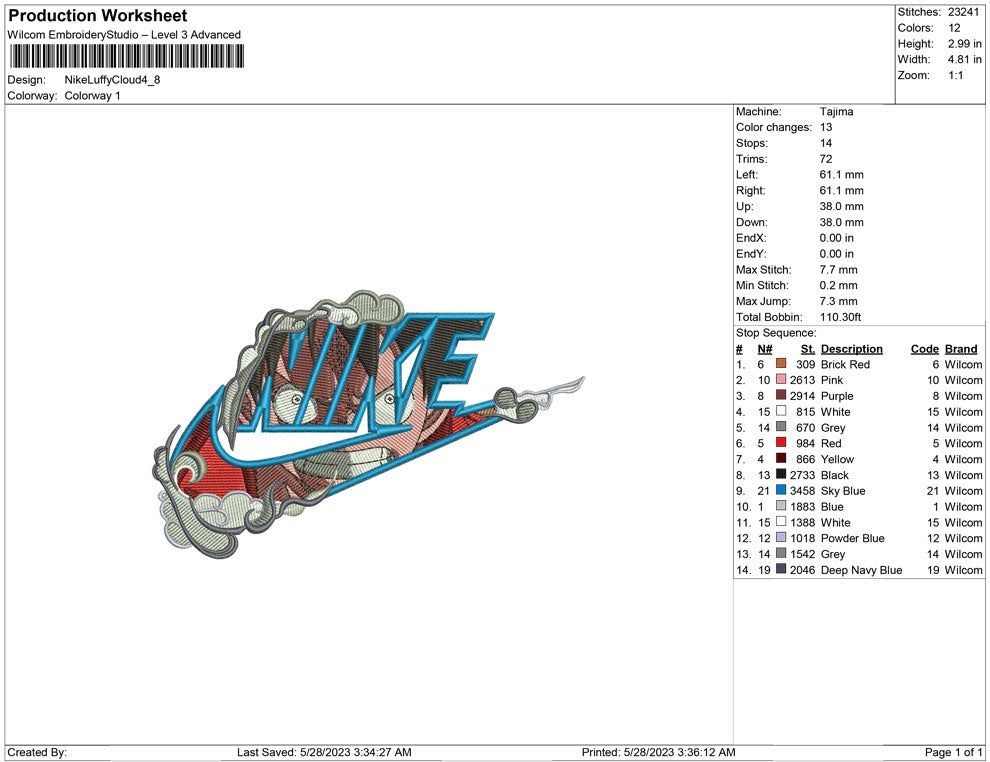The height and width of the screenshot is (762, 990).
Task: Click the N# column header
Action: click(765, 348)
